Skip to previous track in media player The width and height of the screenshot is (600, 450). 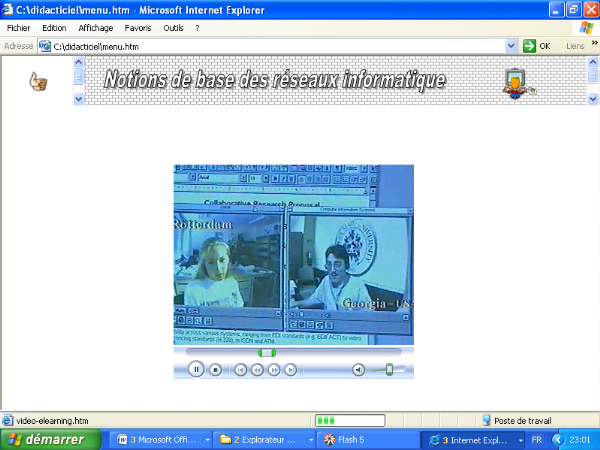tap(240, 370)
